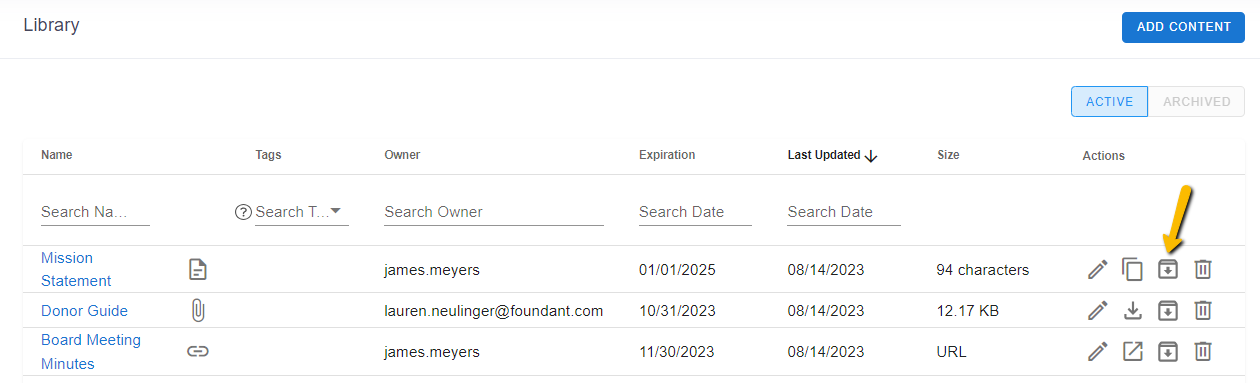This screenshot has width=1260, height=383.
Task: Open Board Meeting Minutes URL externally
Action: 1132,351
